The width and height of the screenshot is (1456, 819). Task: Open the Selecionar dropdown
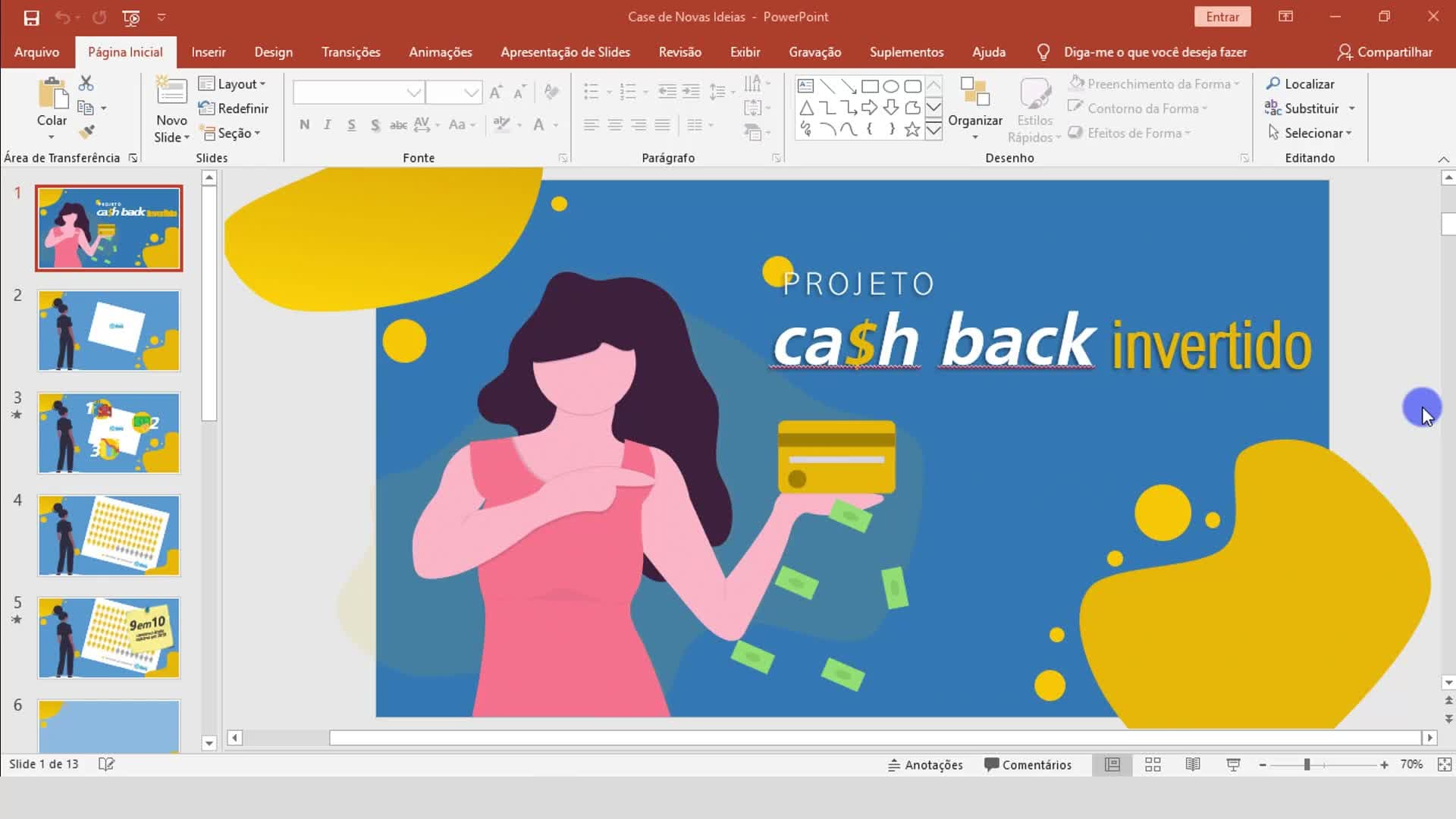pyautogui.click(x=1310, y=133)
